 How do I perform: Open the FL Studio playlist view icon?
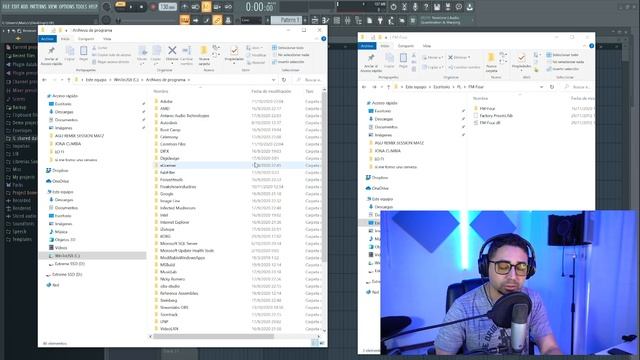pos(315,20)
